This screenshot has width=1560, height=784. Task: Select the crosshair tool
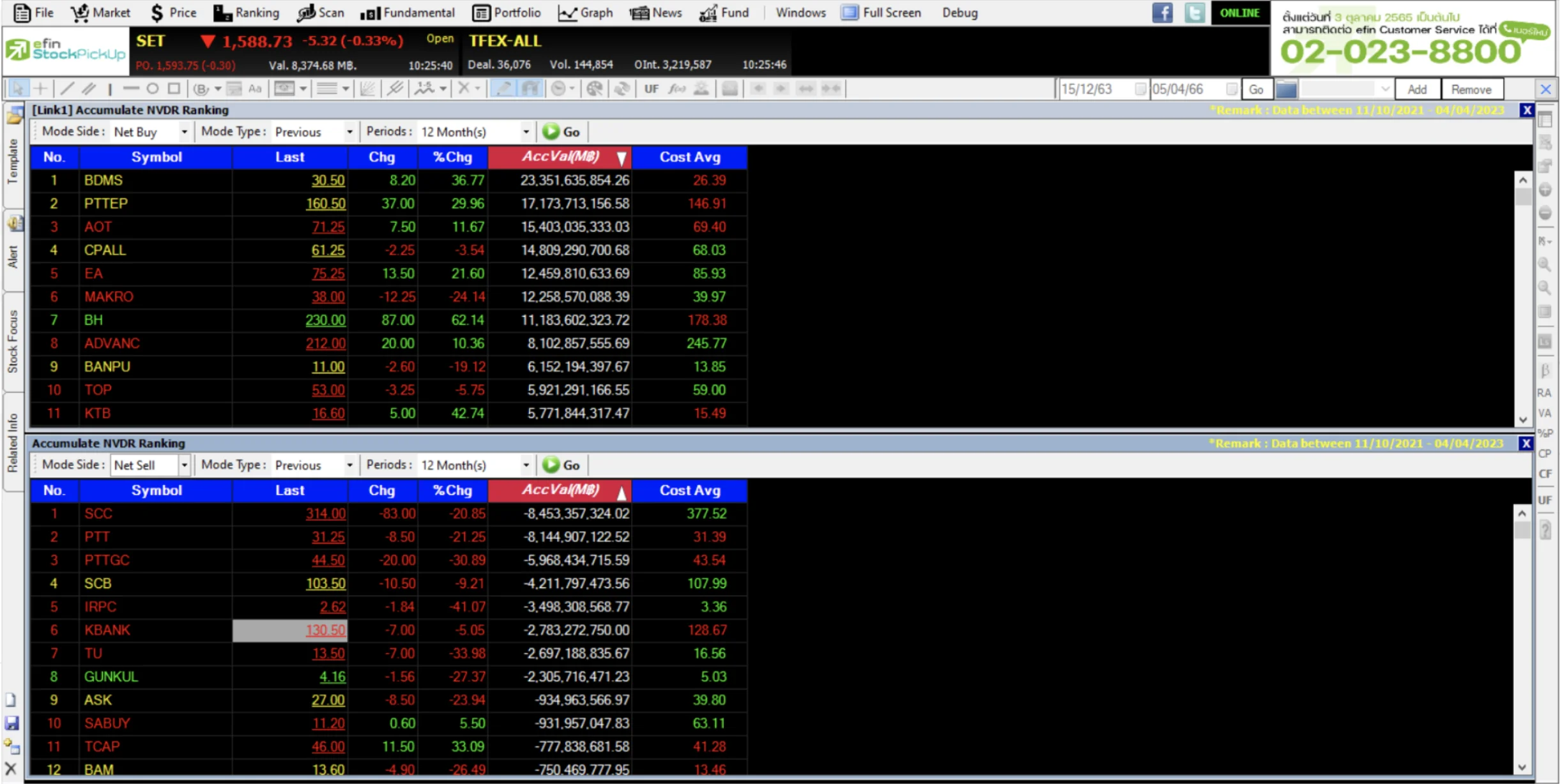(40, 89)
